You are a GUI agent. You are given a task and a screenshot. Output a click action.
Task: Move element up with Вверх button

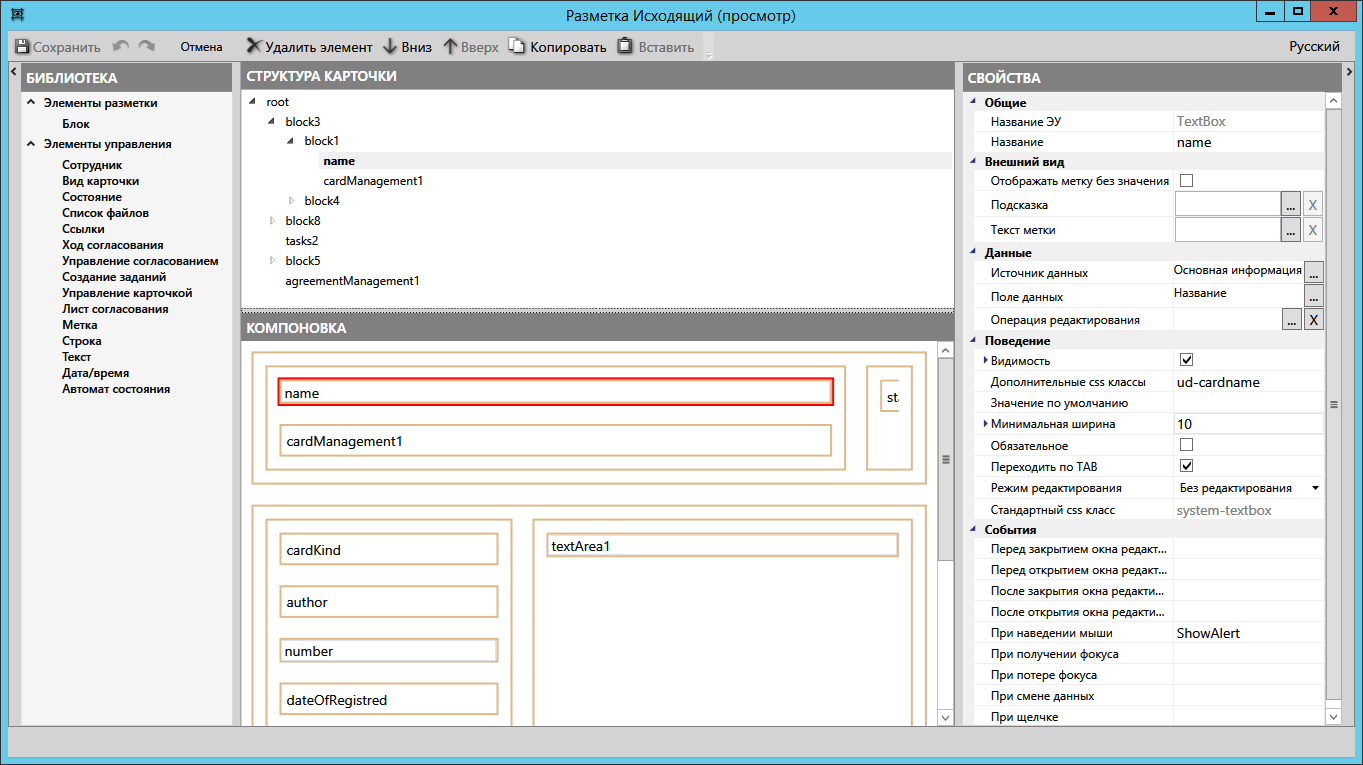[x=470, y=47]
